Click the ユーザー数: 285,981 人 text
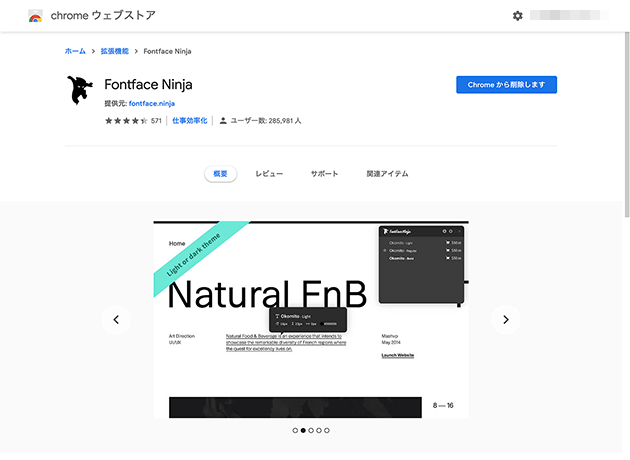This screenshot has width=630, height=460. click(x=266, y=121)
